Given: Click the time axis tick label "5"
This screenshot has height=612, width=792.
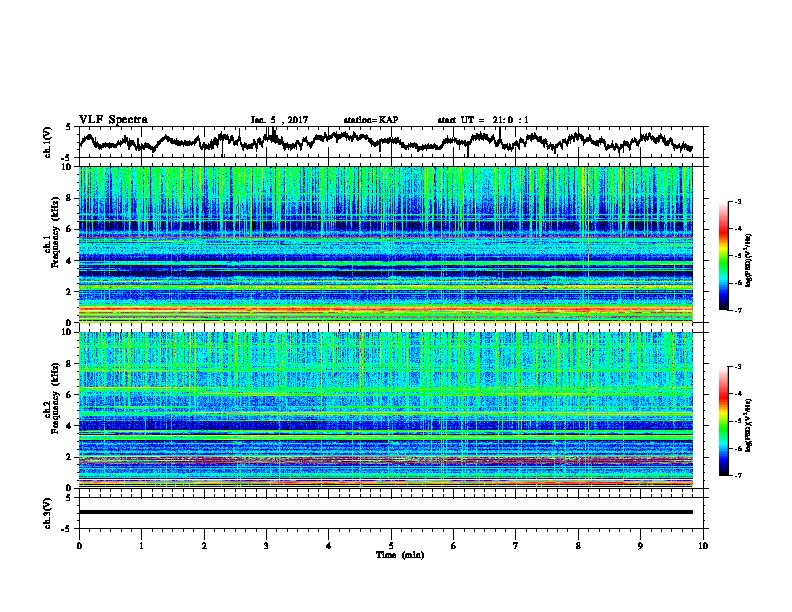Looking at the screenshot, I should click(391, 546).
